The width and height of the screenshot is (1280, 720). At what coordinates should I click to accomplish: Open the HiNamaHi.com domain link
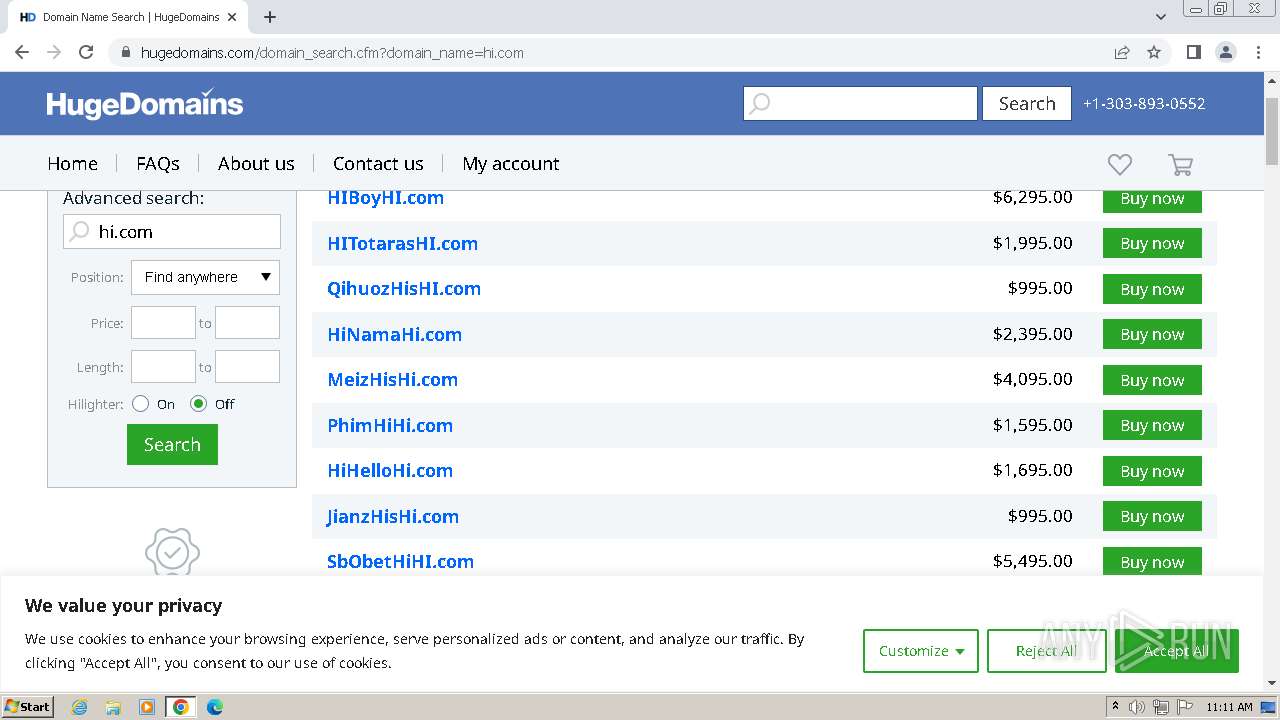click(x=394, y=334)
